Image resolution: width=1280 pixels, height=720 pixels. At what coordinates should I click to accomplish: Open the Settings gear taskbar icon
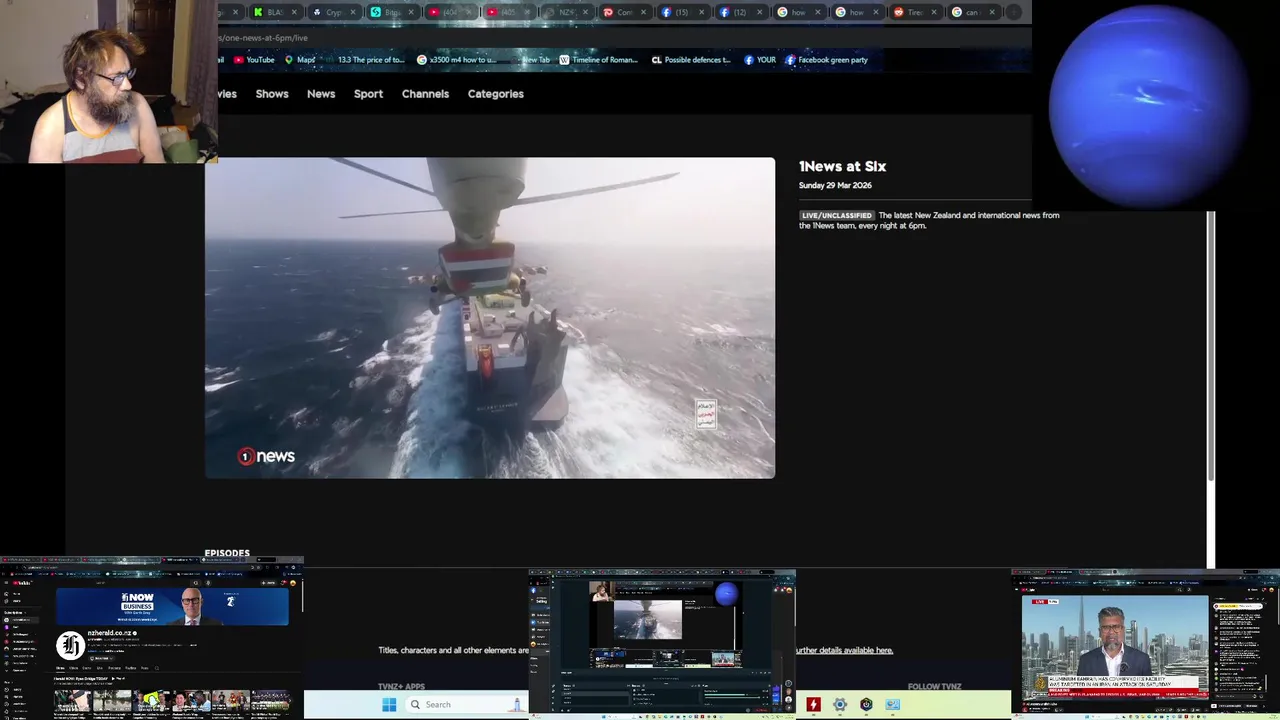(x=840, y=705)
